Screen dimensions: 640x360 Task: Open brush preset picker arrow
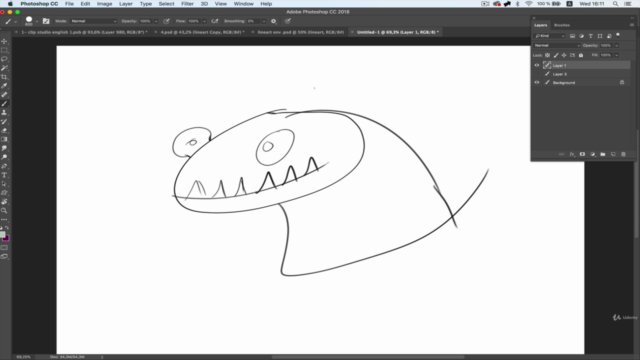[x=37, y=21]
